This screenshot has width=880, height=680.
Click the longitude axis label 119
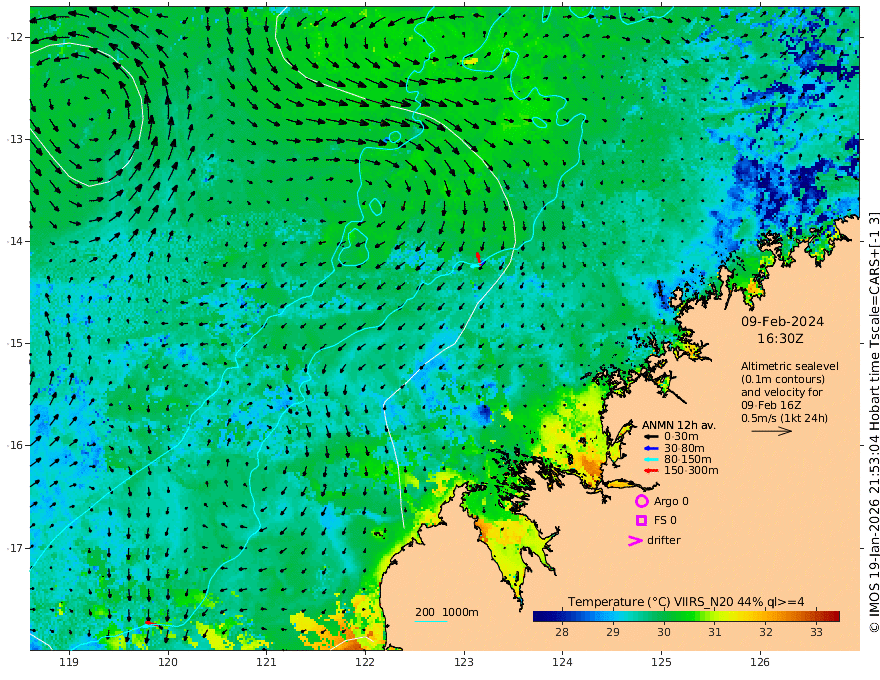[x=69, y=663]
